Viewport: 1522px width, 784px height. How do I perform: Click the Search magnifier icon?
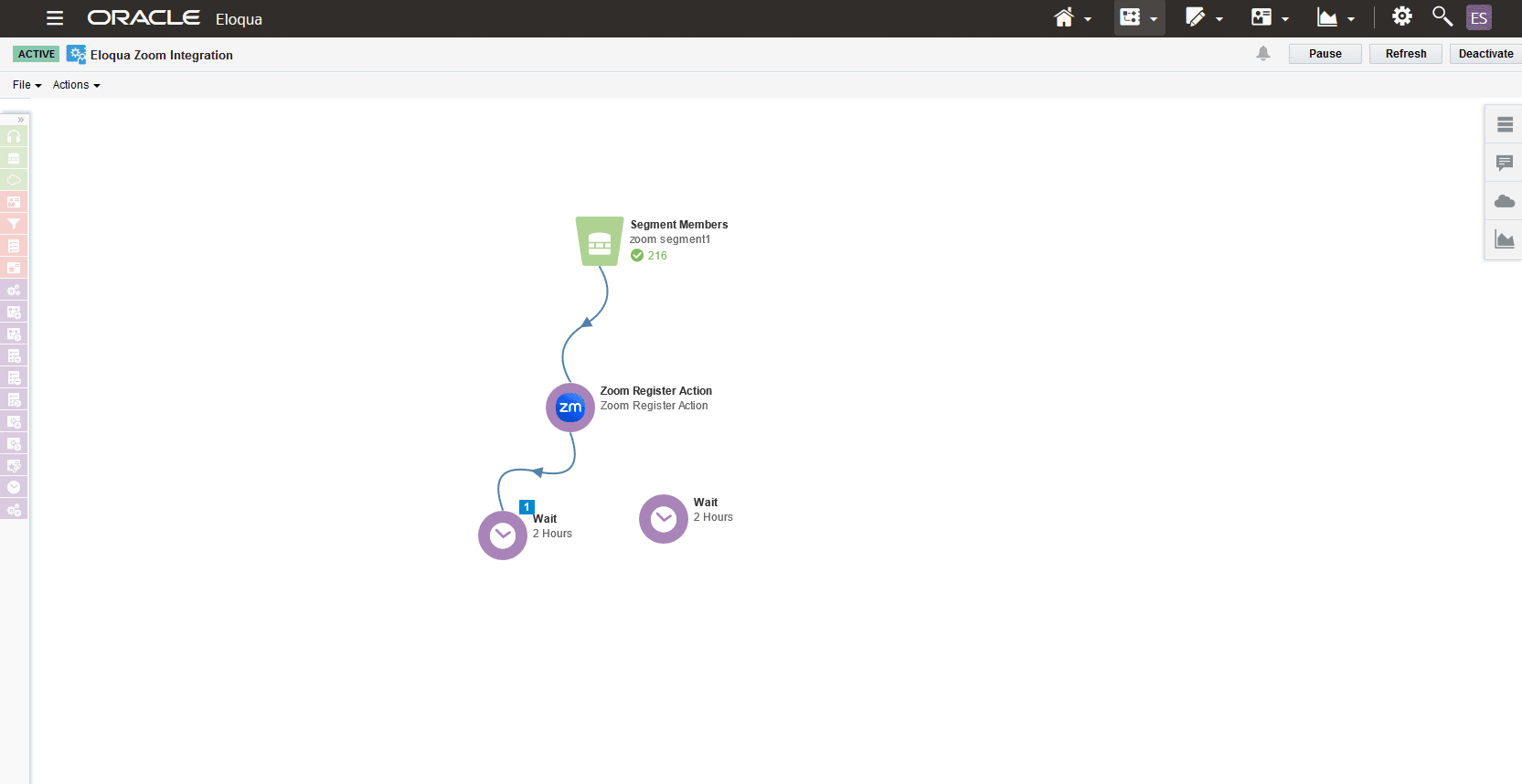[1442, 16]
